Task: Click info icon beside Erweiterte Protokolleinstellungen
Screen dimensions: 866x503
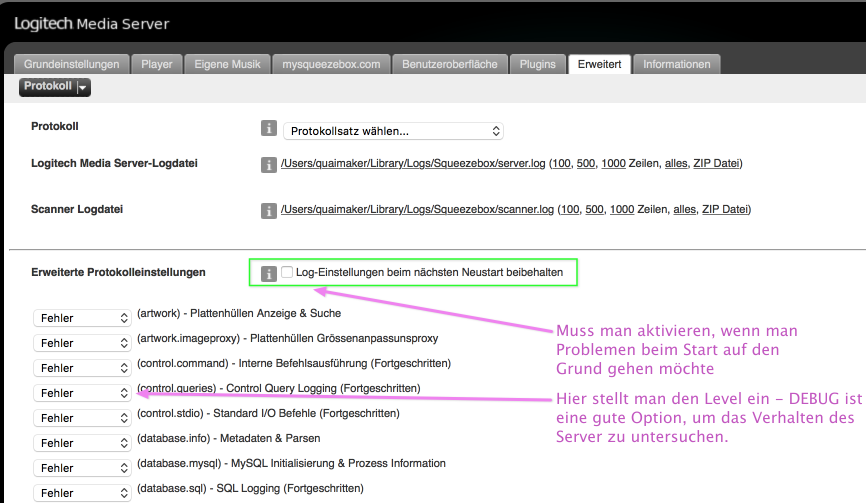Action: (268, 273)
